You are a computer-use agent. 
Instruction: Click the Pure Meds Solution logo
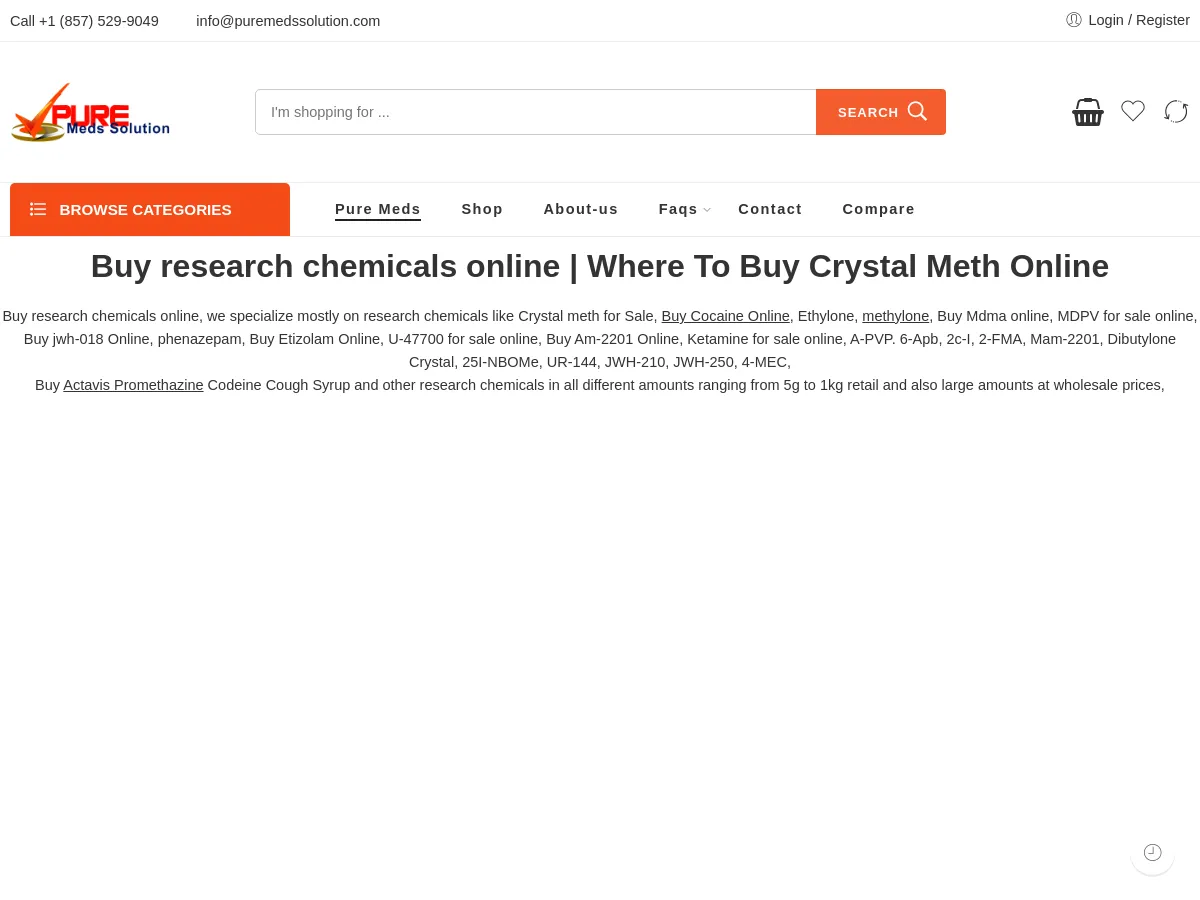[90, 112]
